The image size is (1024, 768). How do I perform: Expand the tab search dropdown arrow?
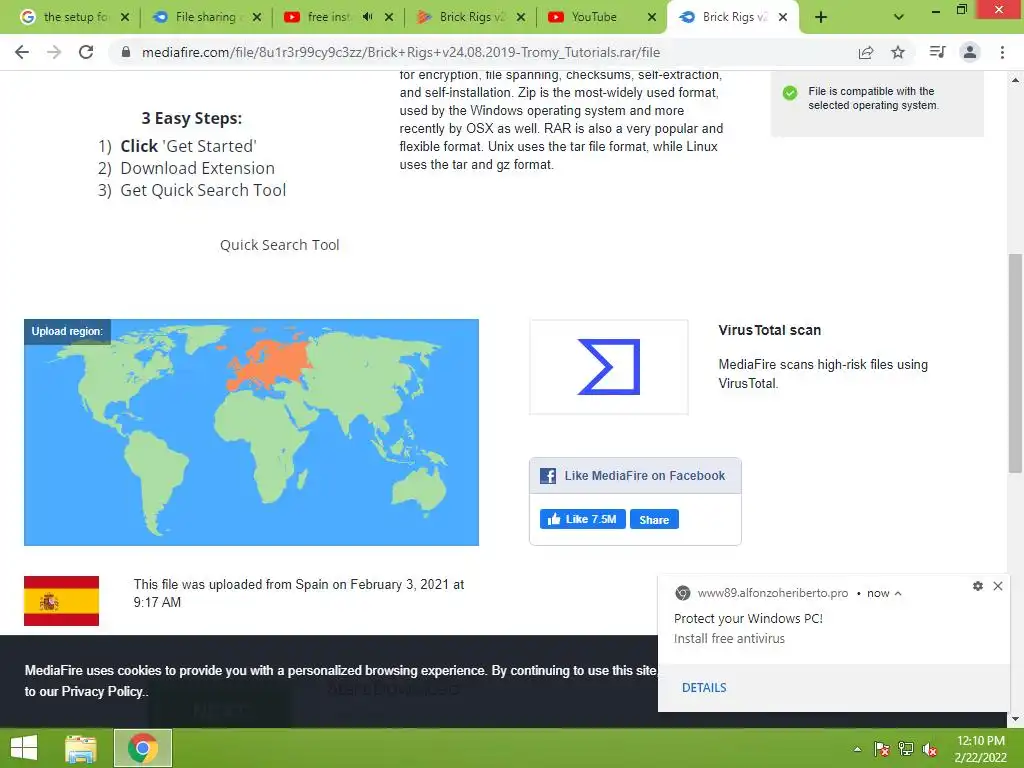(899, 17)
